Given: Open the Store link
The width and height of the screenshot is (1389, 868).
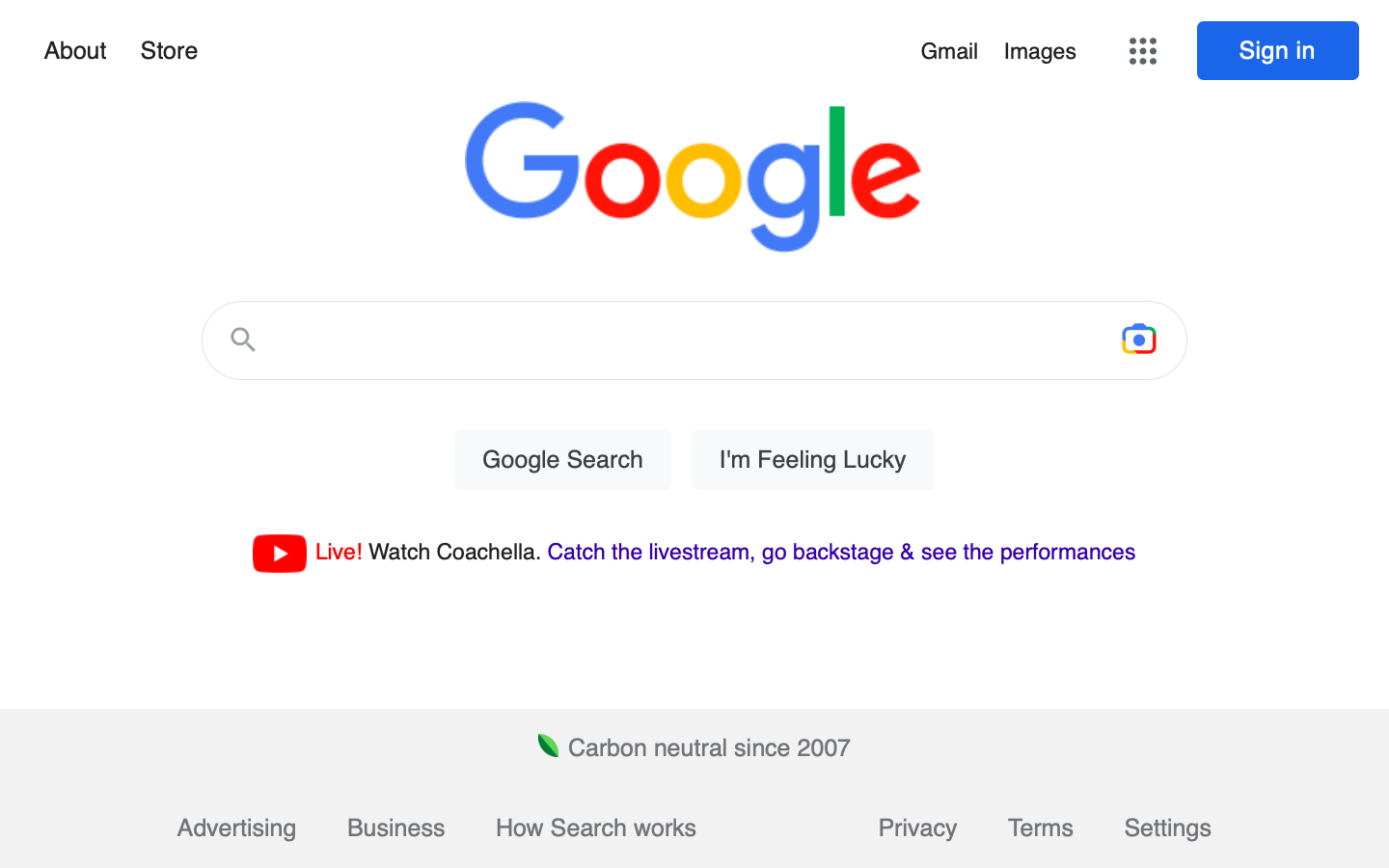Looking at the screenshot, I should point(169,51).
